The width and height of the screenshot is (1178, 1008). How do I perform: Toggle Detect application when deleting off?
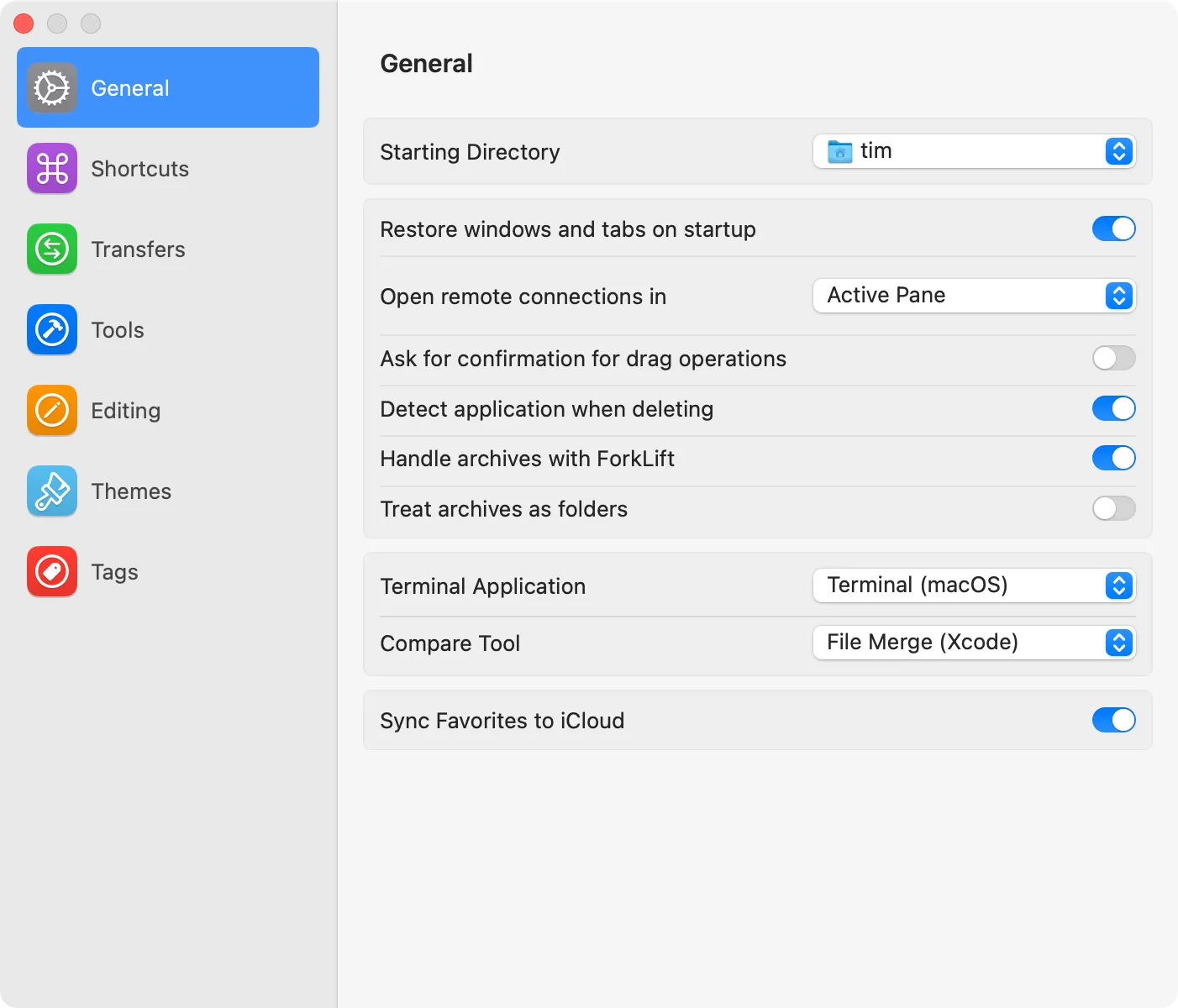click(1113, 409)
